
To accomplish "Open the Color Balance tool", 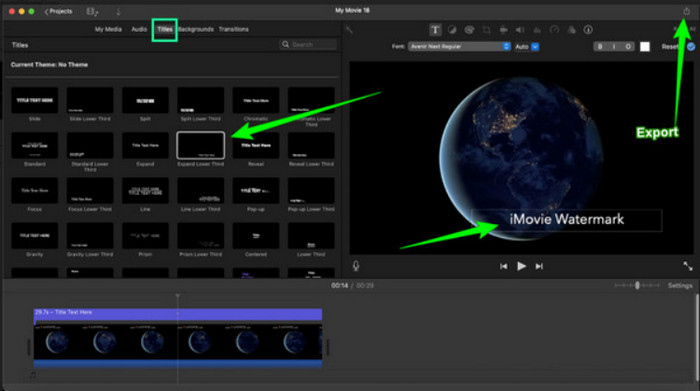I will 452,30.
